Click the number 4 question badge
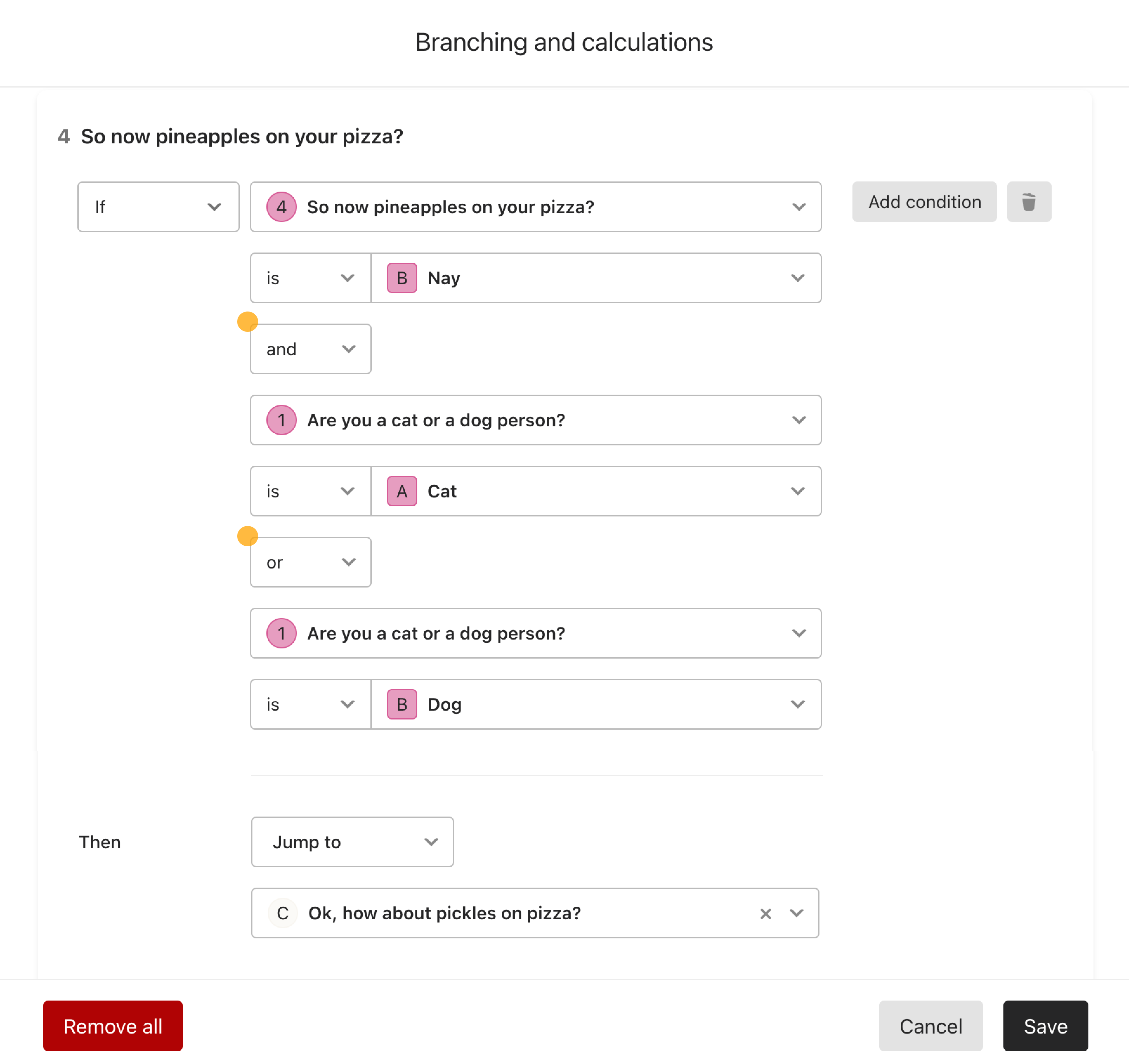Screen dimensions: 1129x1064 281,207
